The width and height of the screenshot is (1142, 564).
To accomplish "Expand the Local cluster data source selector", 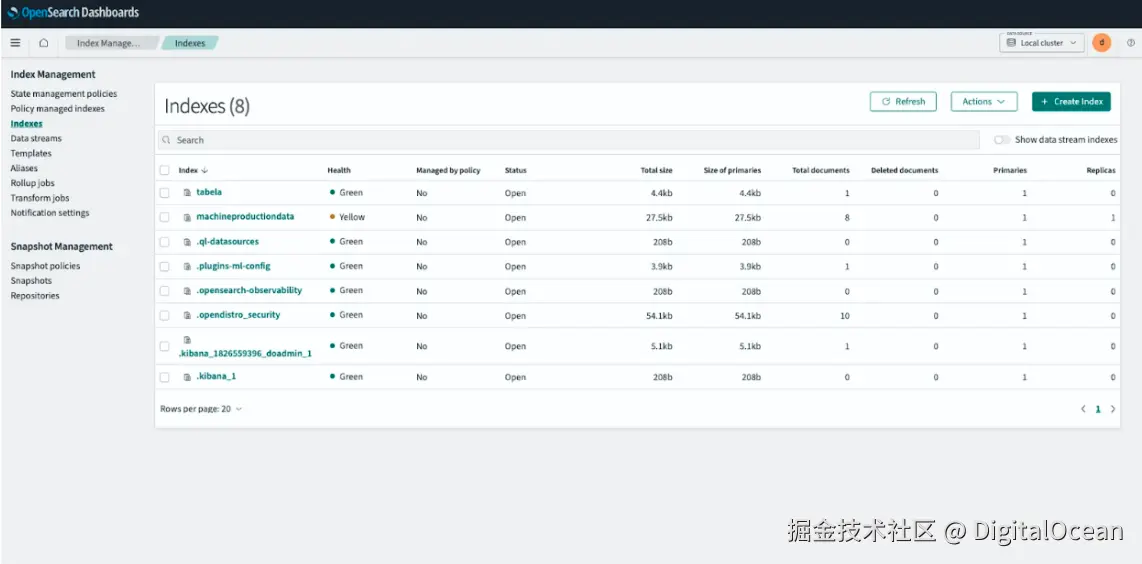I will coord(1041,43).
